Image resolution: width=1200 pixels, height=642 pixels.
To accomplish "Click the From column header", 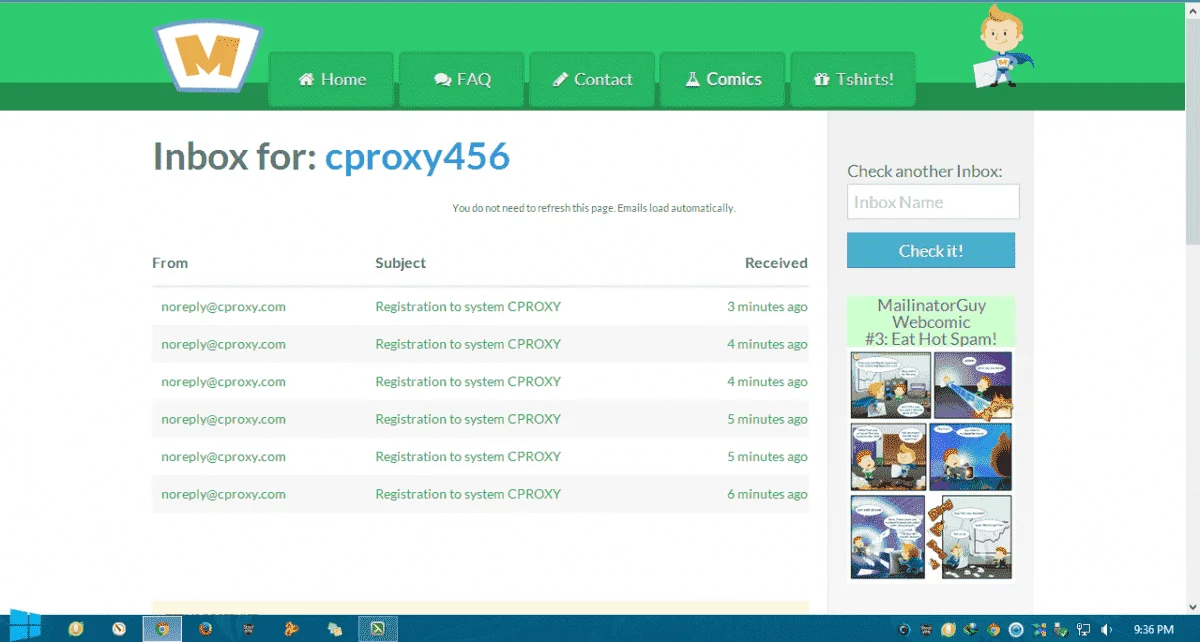I will point(170,263).
